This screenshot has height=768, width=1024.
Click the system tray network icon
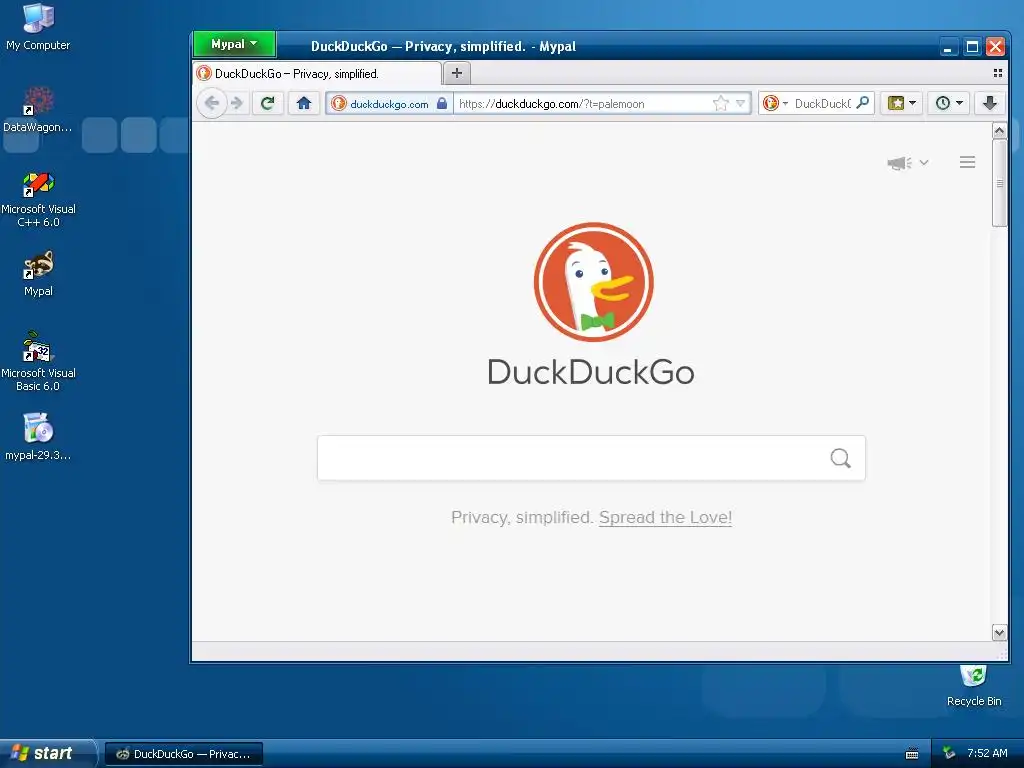[949, 753]
